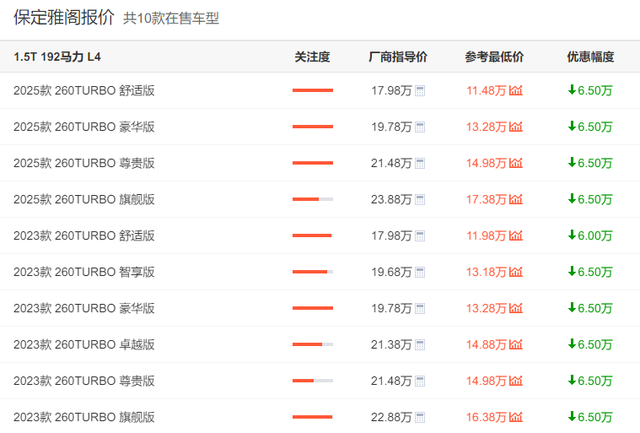640x433 pixels.
Task: Click the 关注度 bar for 2023款 卓越版
Action: [x=313, y=344]
